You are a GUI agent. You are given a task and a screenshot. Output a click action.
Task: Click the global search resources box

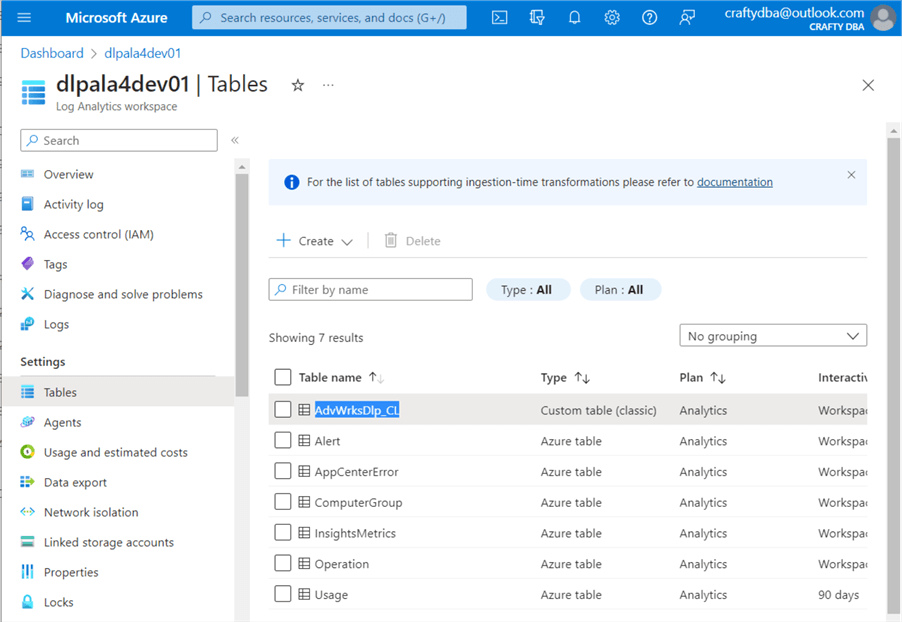[x=329, y=18]
